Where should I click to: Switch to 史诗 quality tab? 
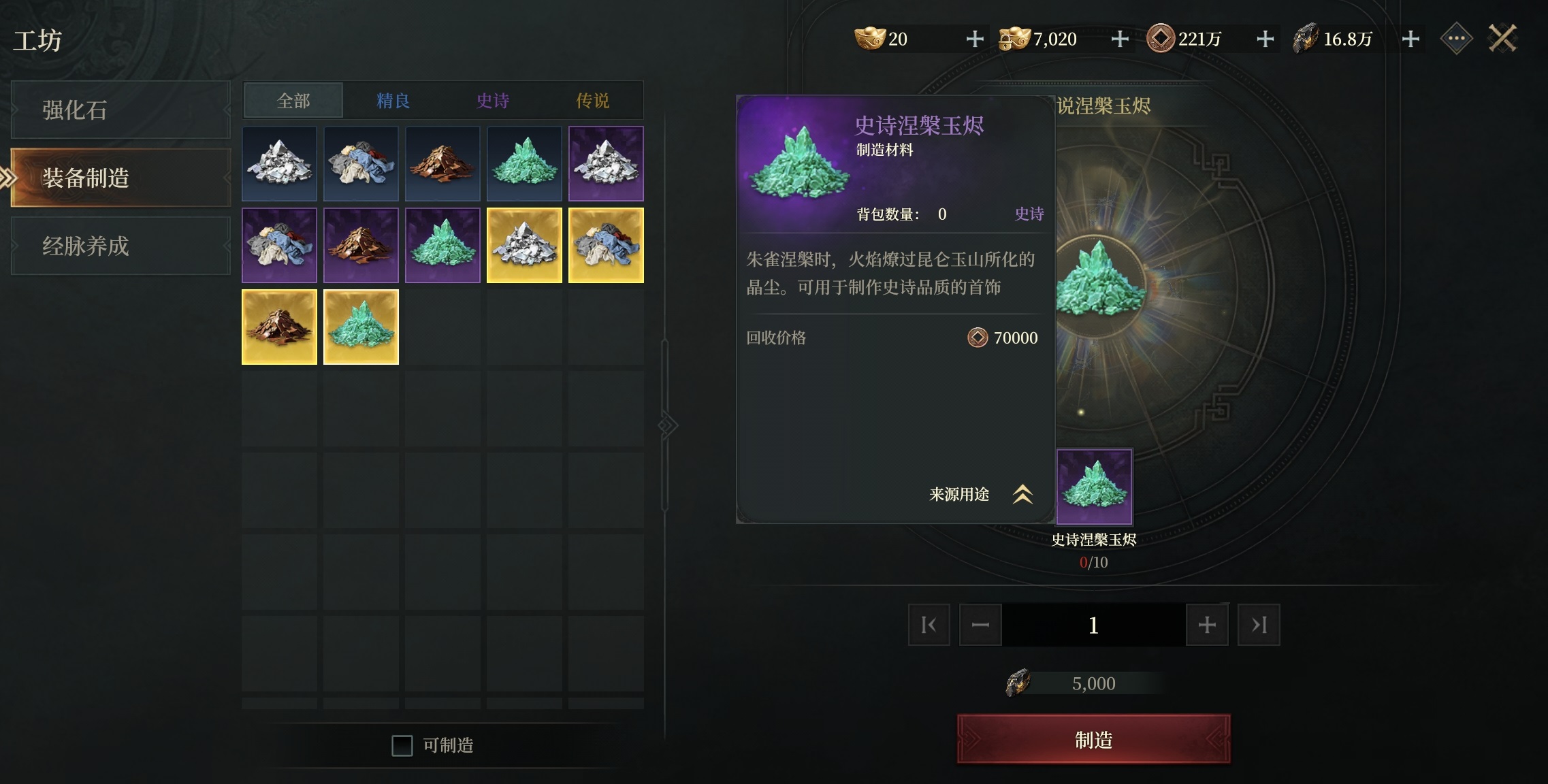(x=493, y=101)
